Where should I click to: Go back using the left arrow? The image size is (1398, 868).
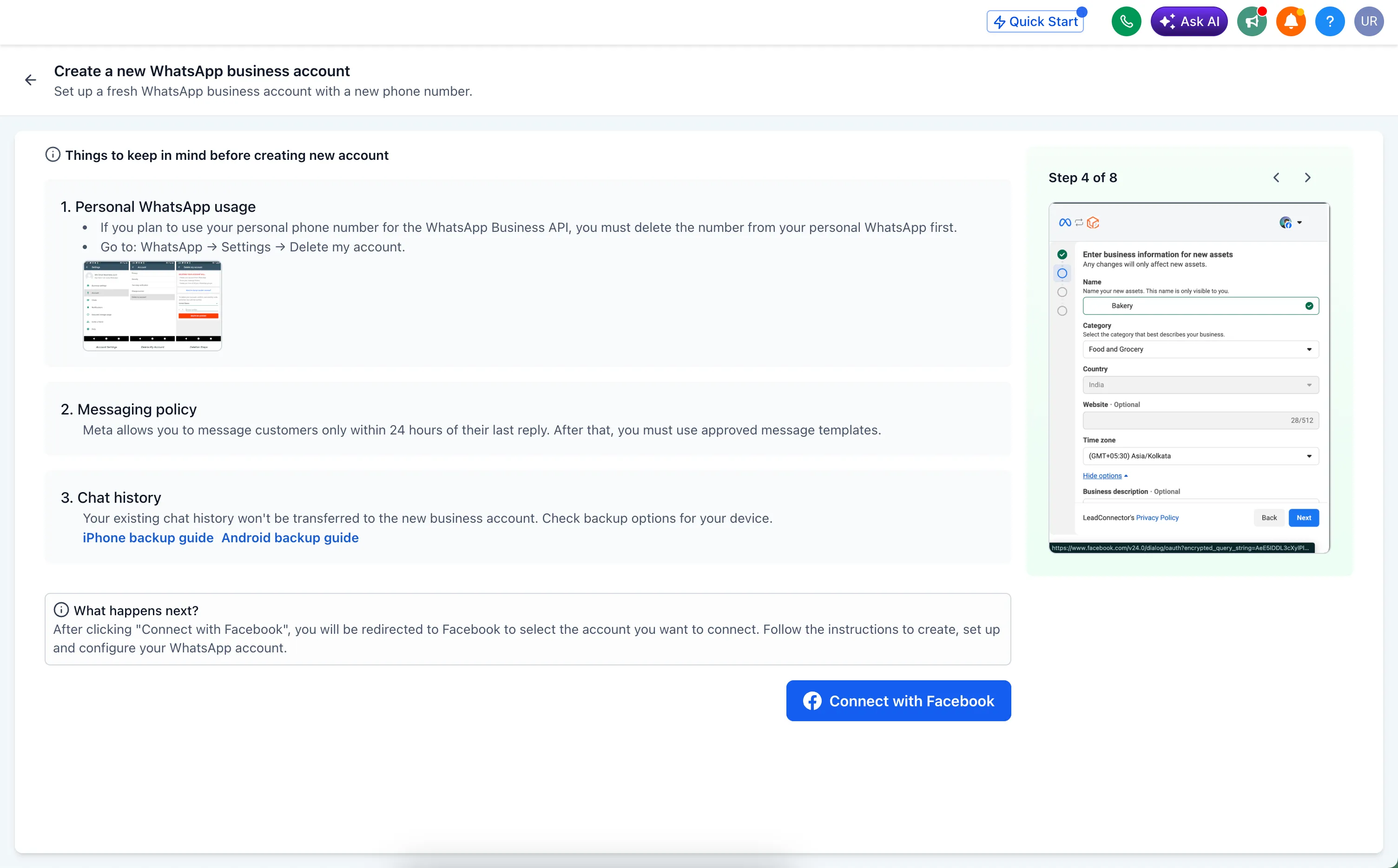(30, 80)
